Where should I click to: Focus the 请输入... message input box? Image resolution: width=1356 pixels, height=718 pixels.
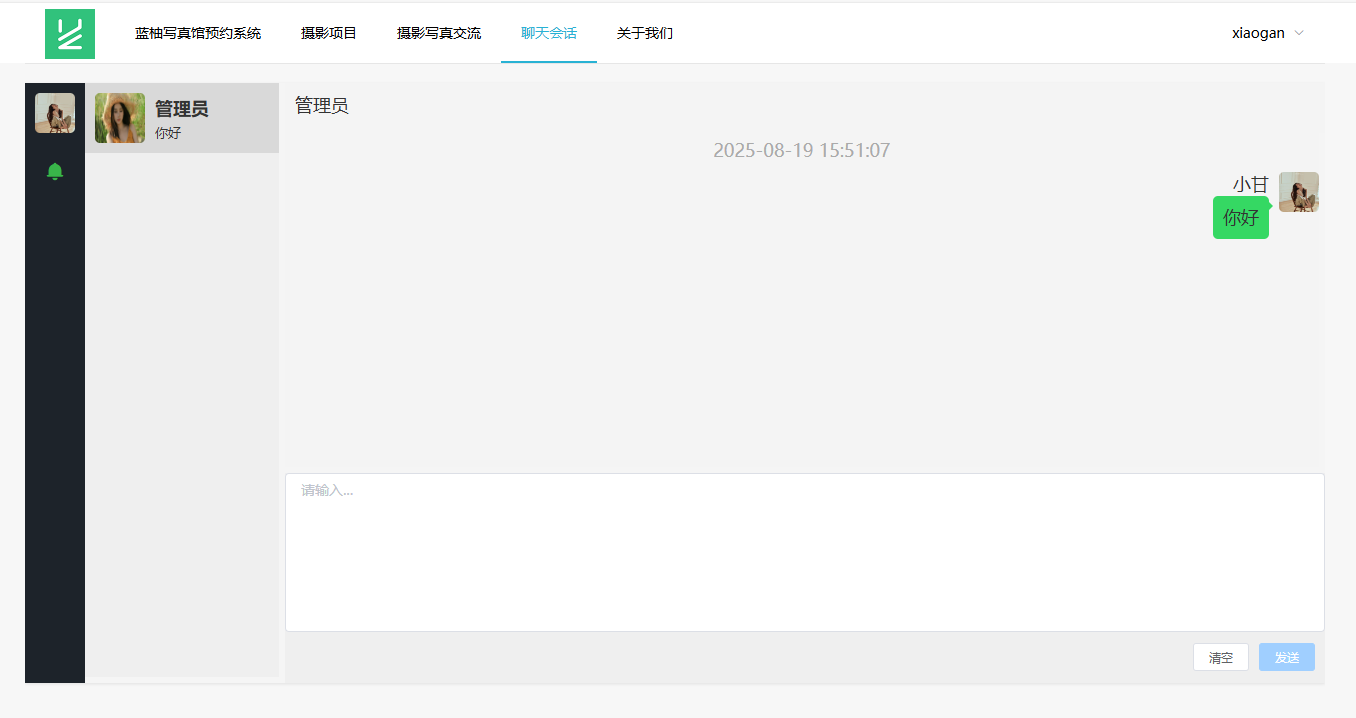click(x=805, y=552)
